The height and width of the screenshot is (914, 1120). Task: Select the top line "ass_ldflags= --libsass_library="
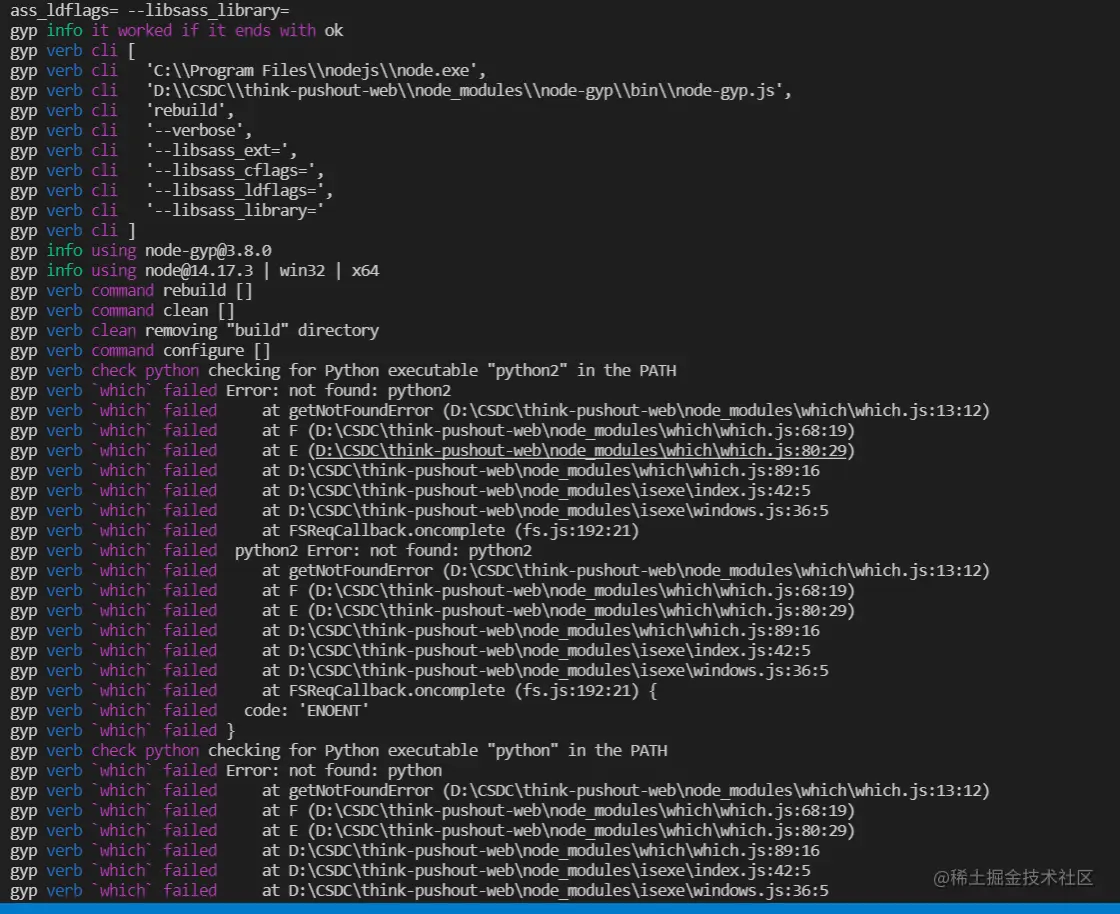point(149,11)
